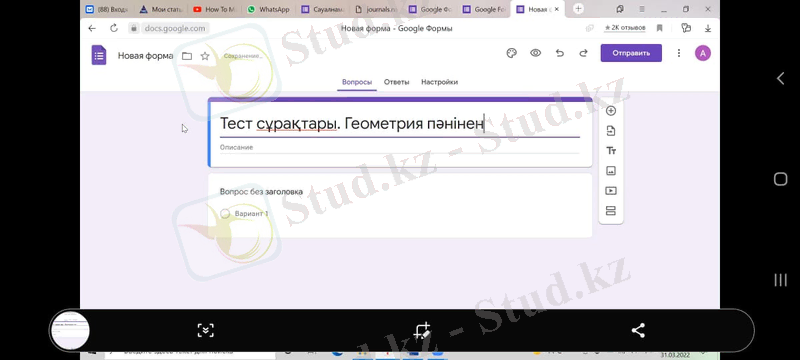Viewport: 800px width, 360px height.
Task: Star the form Новая форма
Action: (x=205, y=56)
